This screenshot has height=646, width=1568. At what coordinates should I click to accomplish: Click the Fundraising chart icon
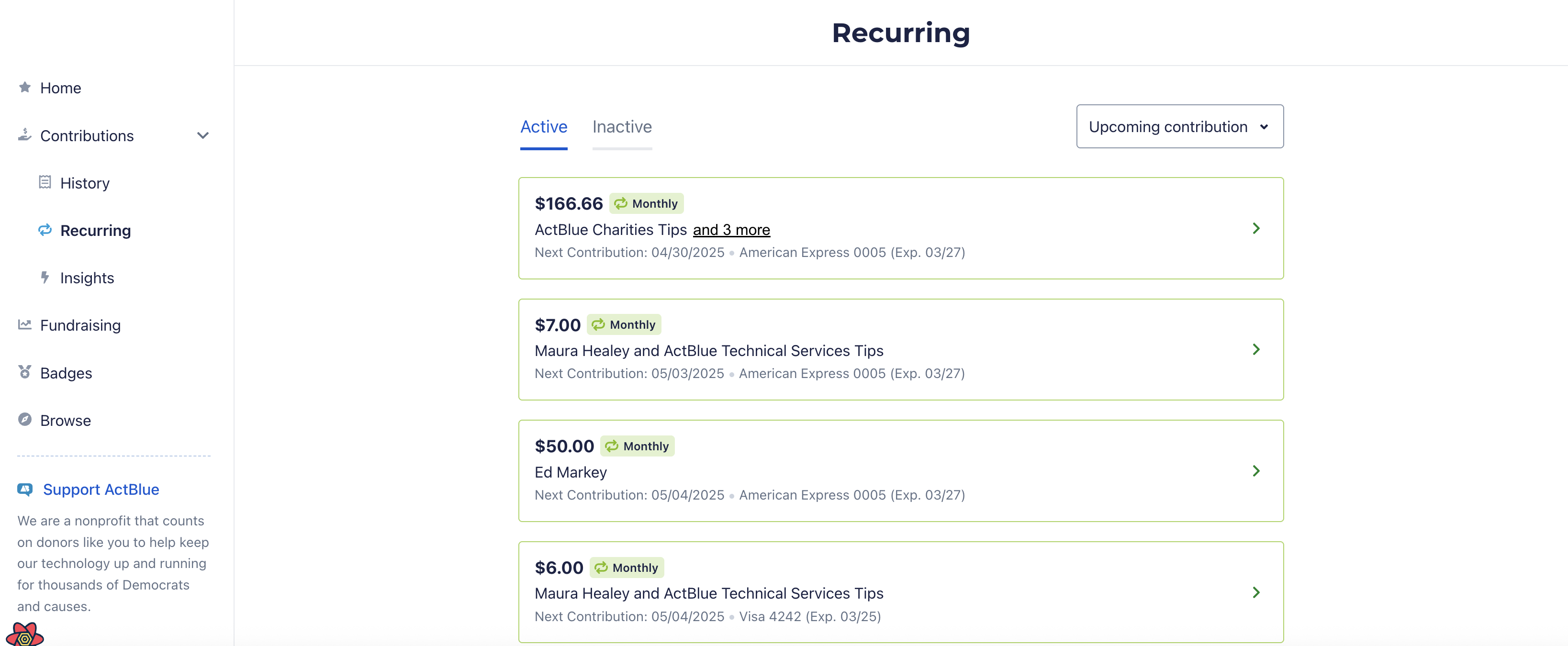tap(24, 325)
